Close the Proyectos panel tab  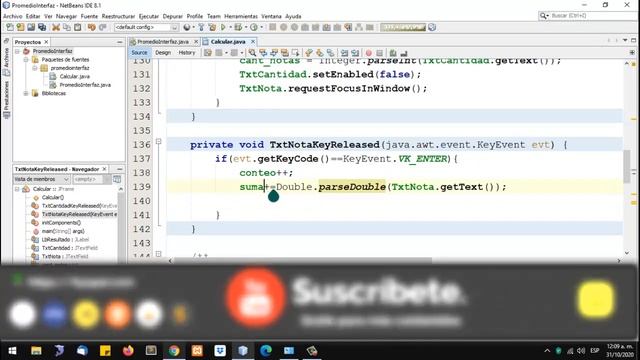pyautogui.click(x=46, y=42)
